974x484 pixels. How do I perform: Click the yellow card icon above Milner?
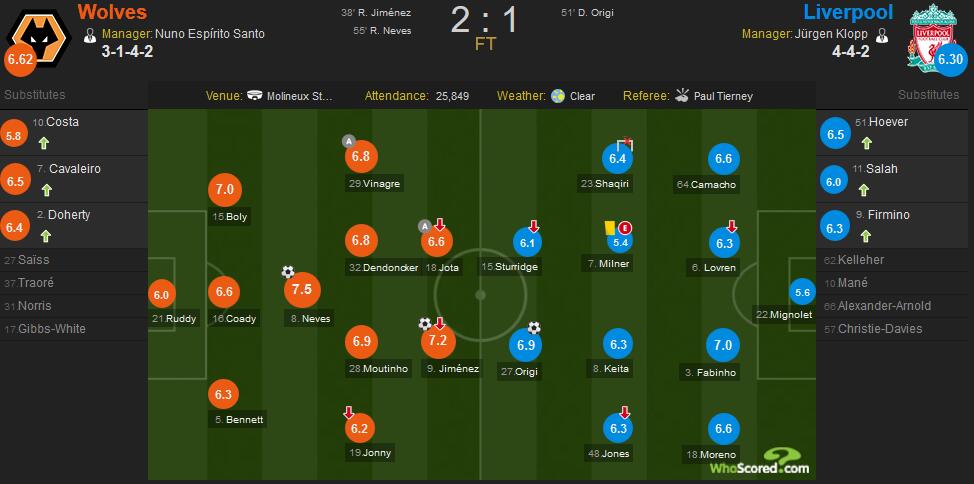(x=607, y=228)
